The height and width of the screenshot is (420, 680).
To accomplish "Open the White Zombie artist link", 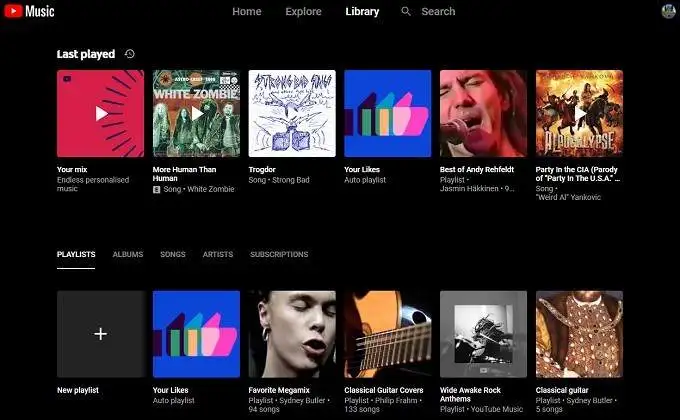I will 211,189.
